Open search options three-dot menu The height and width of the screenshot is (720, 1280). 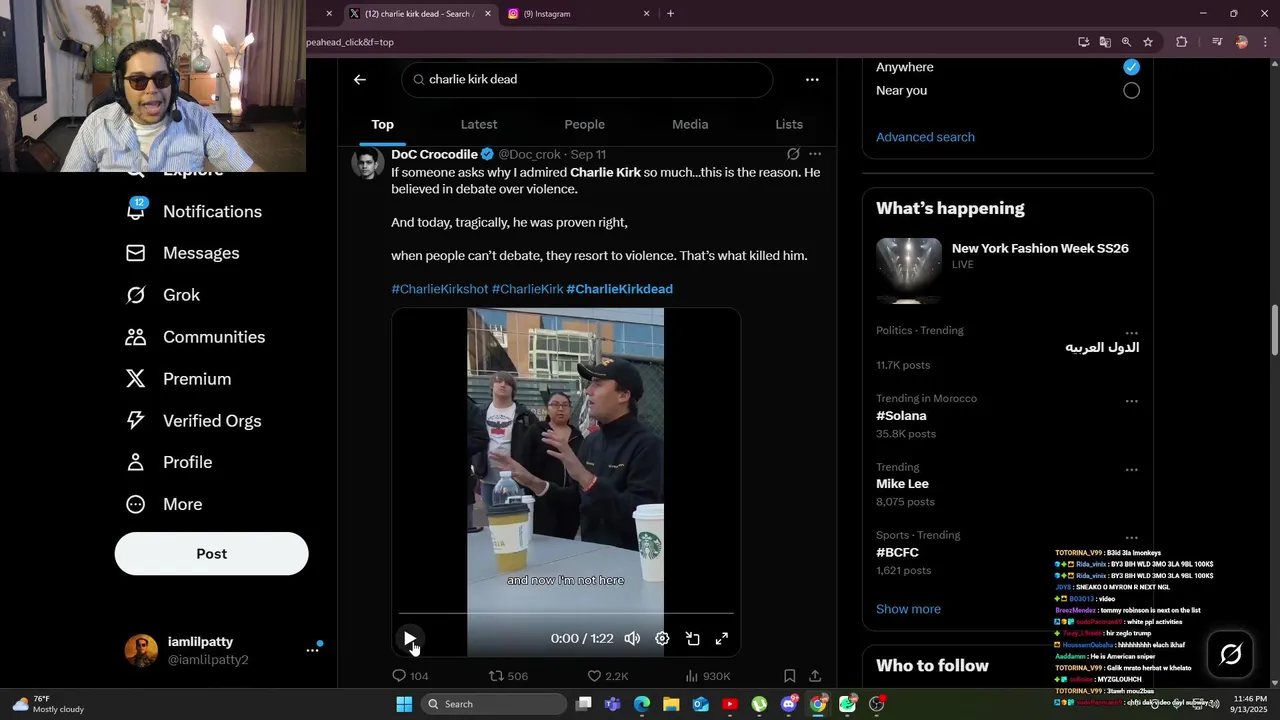[x=812, y=79]
